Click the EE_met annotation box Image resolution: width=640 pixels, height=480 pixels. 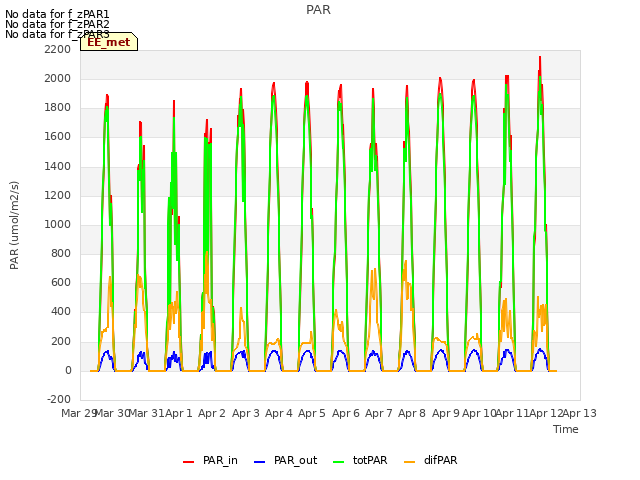(x=109, y=42)
